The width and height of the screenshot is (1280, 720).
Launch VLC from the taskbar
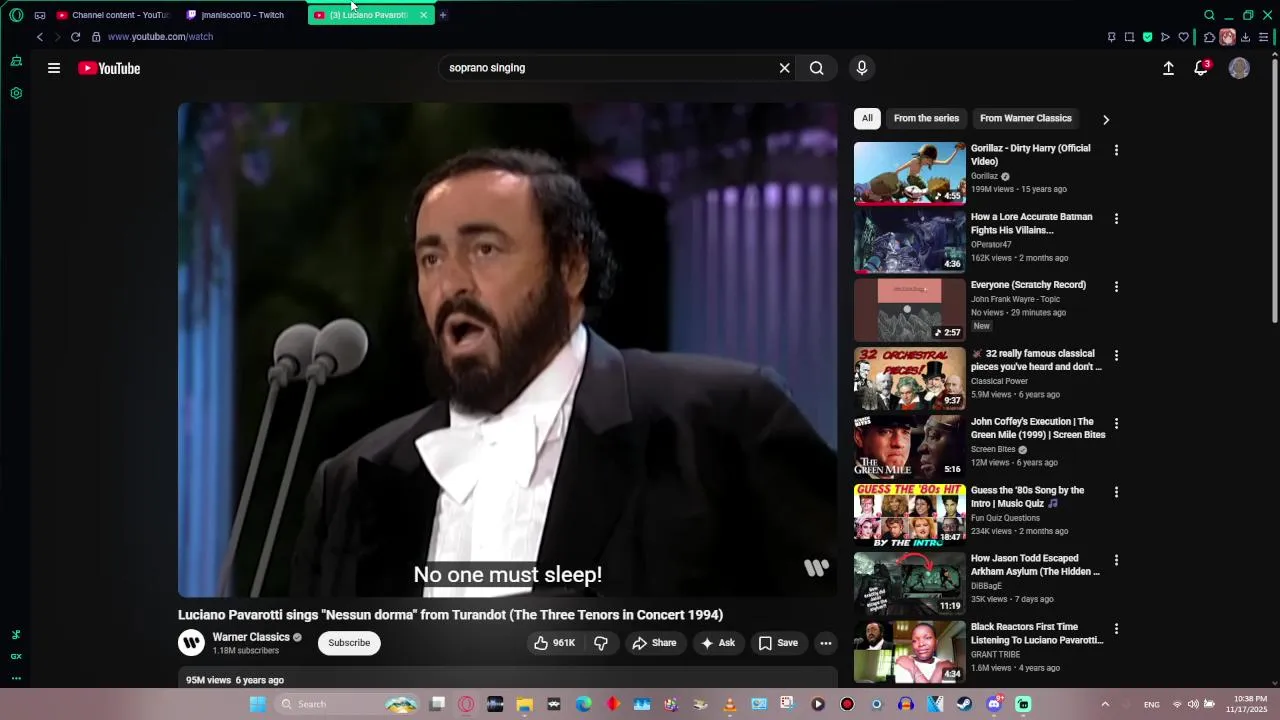coord(730,704)
